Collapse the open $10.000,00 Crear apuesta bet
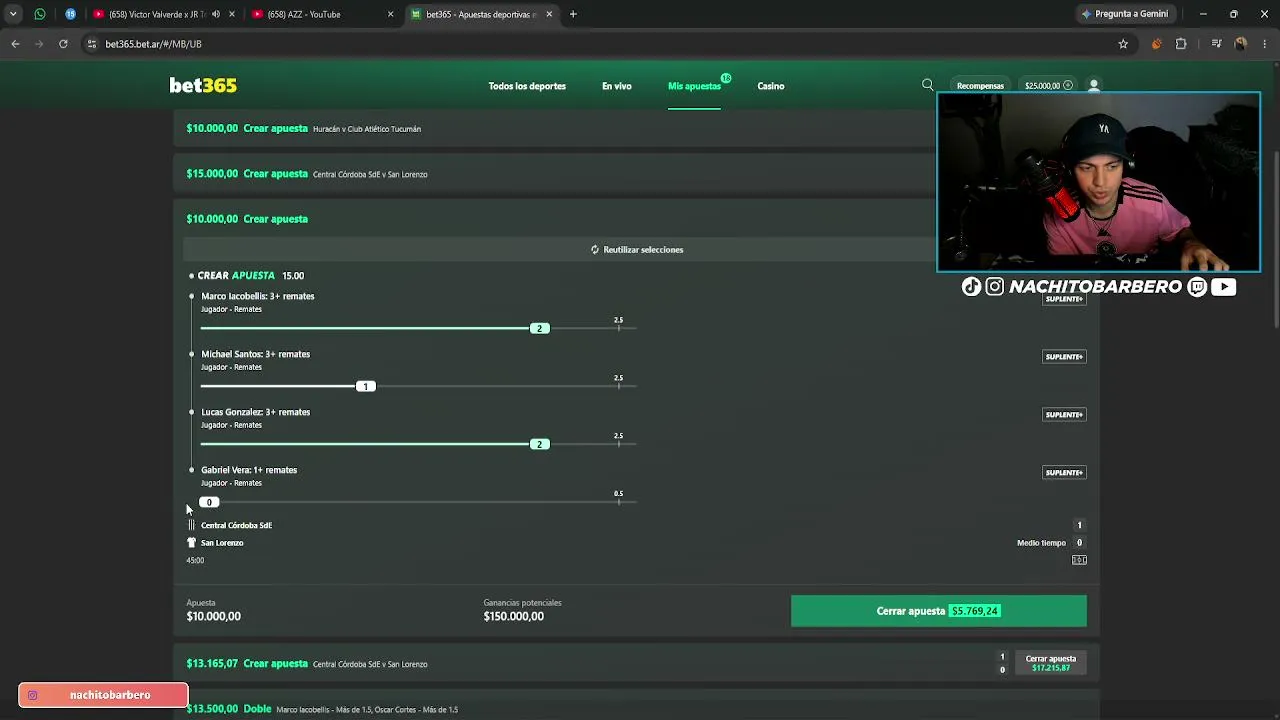Image resolution: width=1280 pixels, height=720 pixels. [636, 219]
